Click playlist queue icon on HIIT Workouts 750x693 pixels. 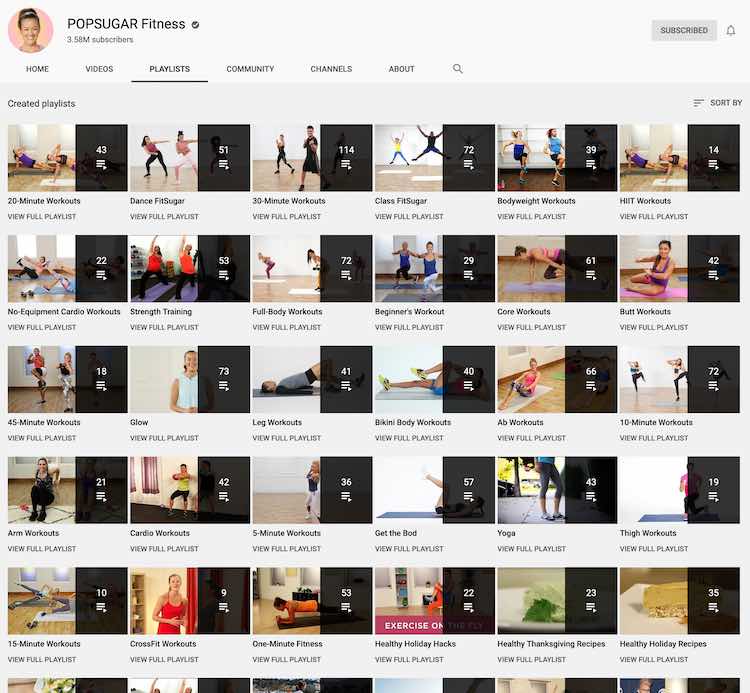coord(714,165)
